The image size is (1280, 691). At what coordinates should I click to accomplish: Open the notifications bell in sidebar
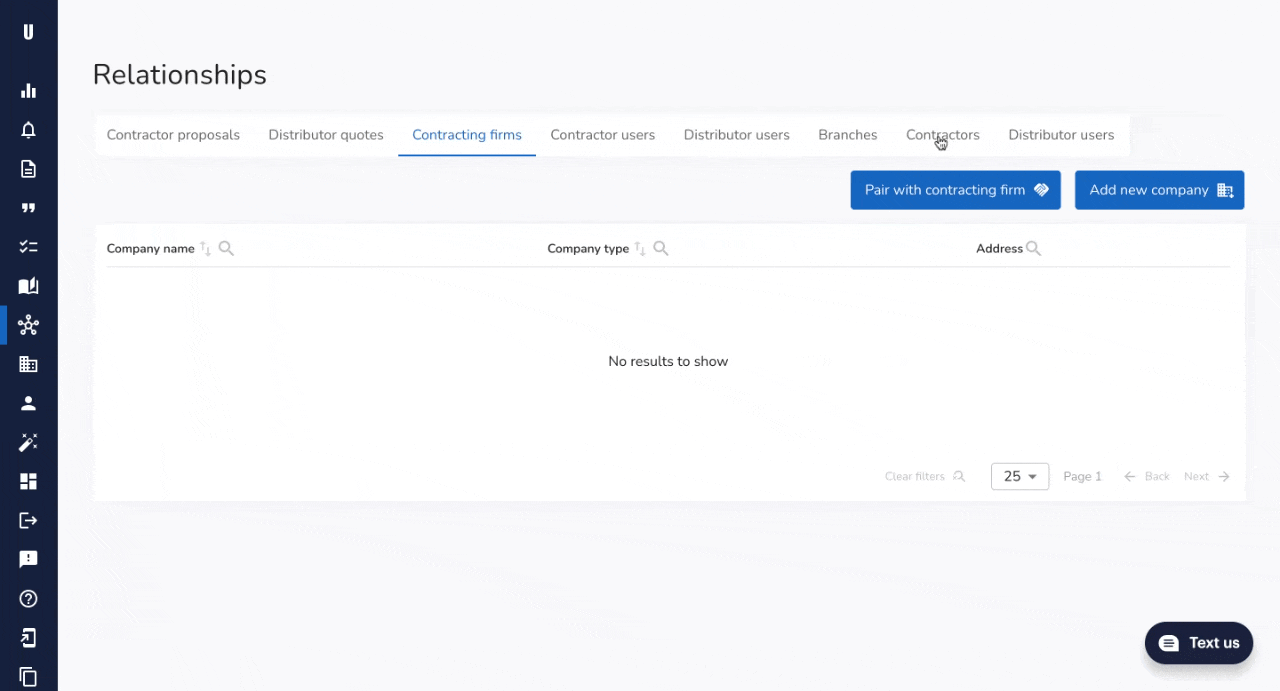pos(28,130)
